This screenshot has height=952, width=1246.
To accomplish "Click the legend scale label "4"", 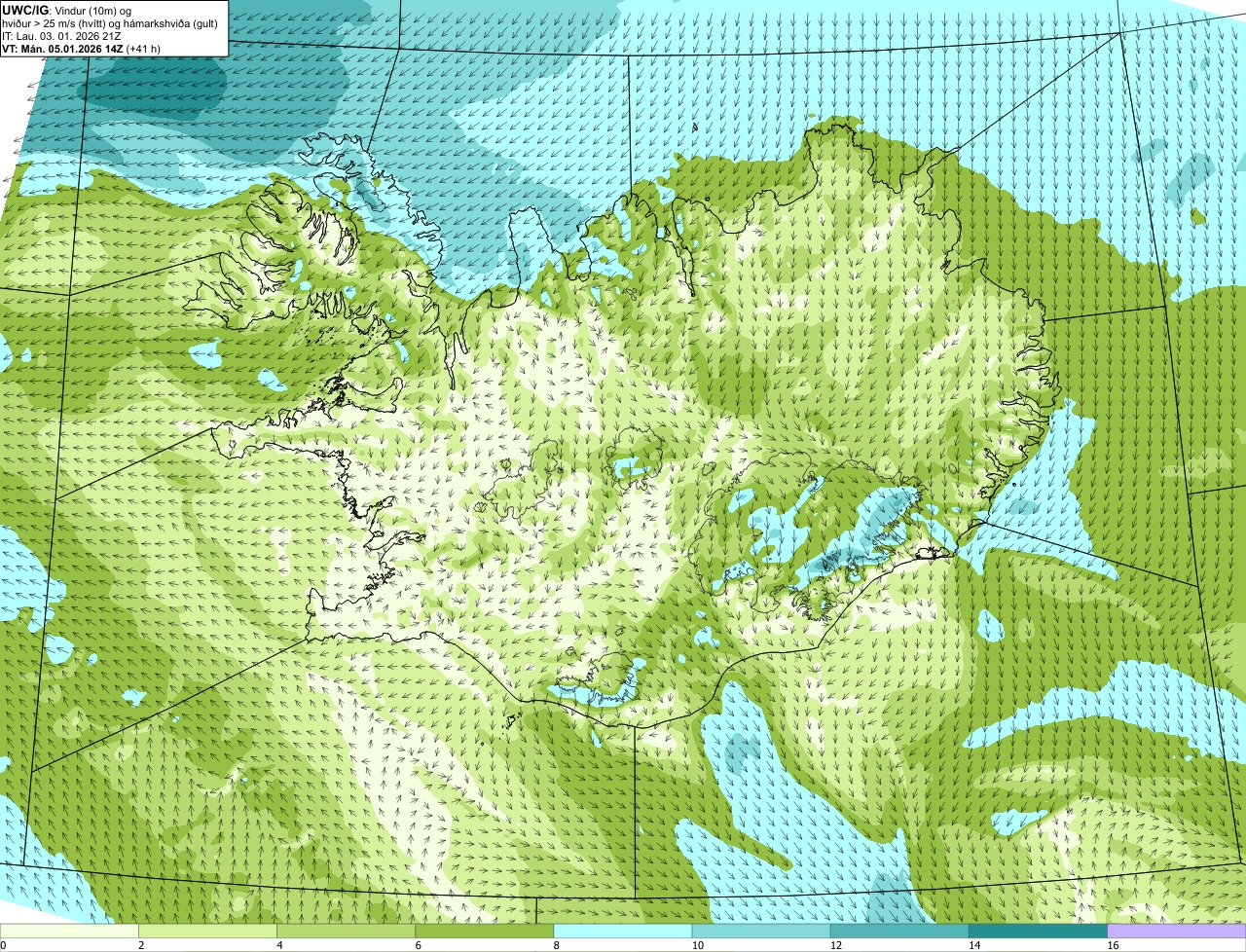I will pos(279,945).
